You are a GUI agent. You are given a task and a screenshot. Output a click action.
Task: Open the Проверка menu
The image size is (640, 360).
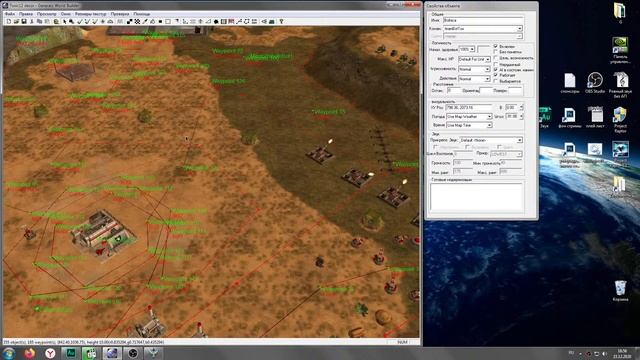(x=120, y=14)
